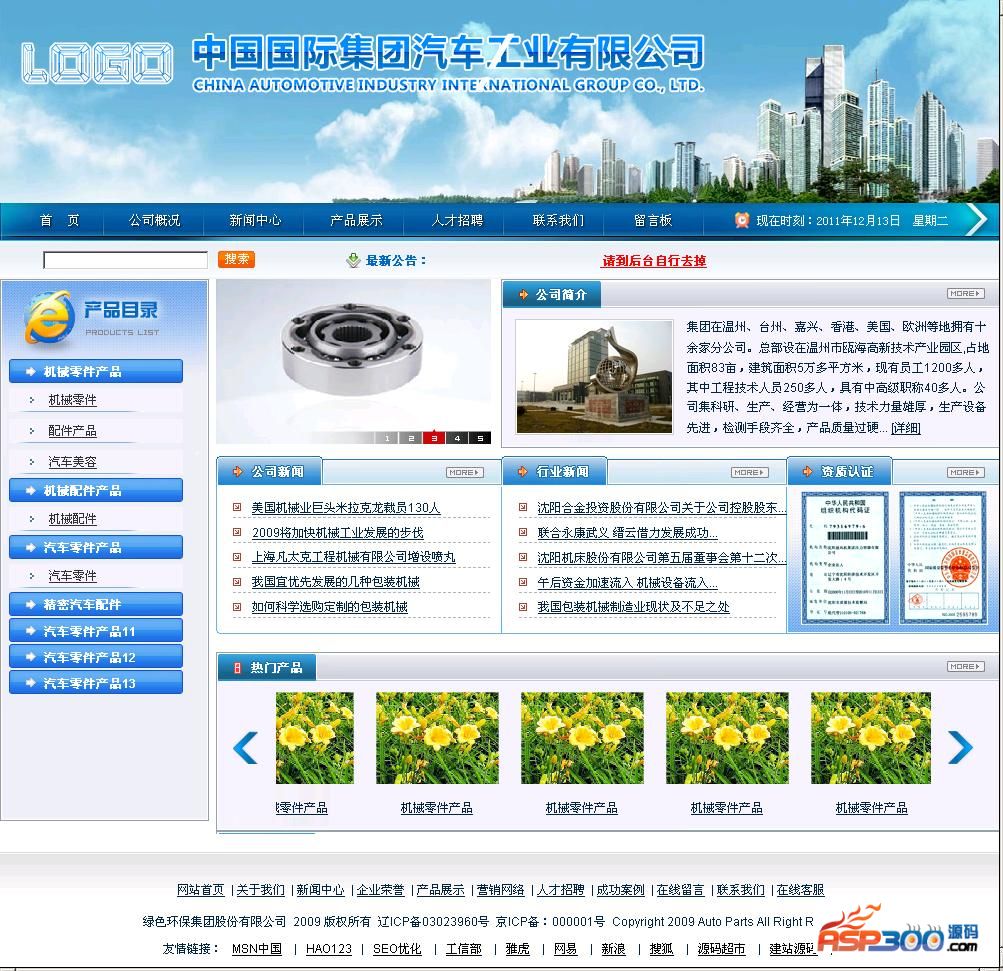The height and width of the screenshot is (971, 1003).
Task: Expand the 机械零件产品 category
Action: (x=96, y=371)
